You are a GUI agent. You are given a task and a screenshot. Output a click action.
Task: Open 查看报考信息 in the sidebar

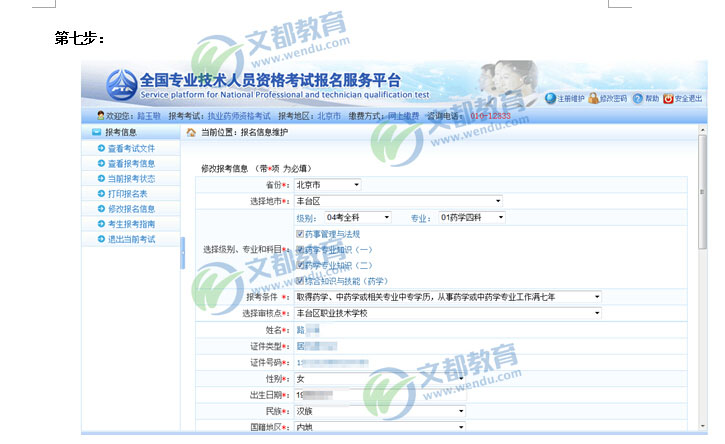[x=131, y=164]
